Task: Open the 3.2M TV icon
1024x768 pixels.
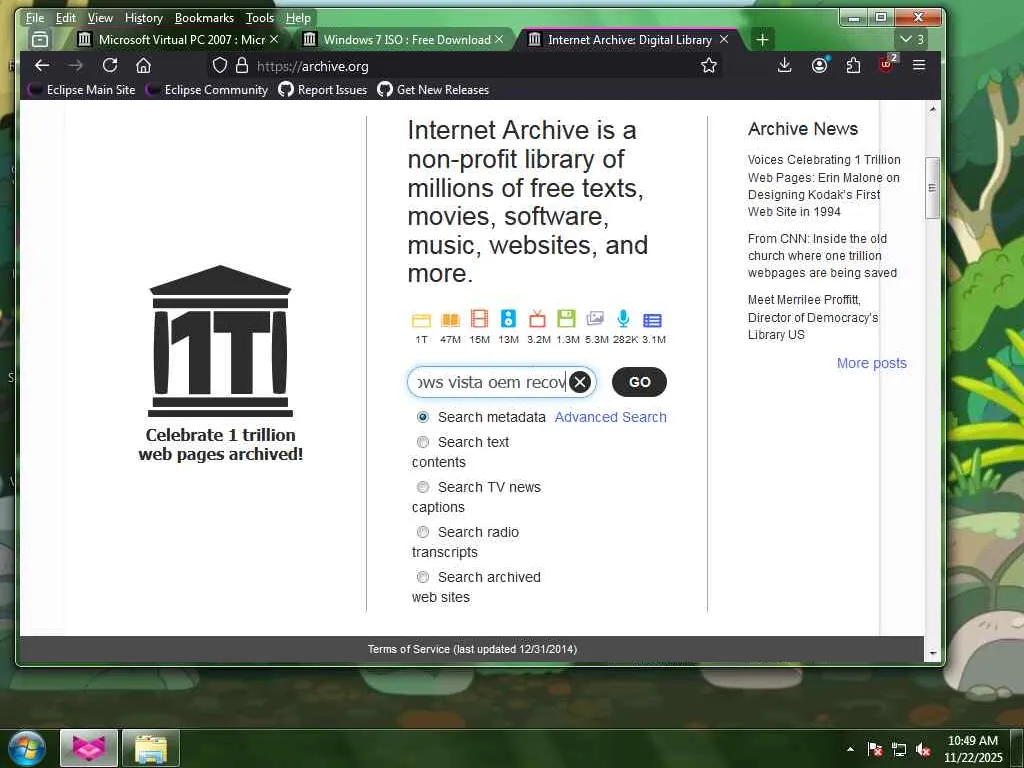Action: 537,319
